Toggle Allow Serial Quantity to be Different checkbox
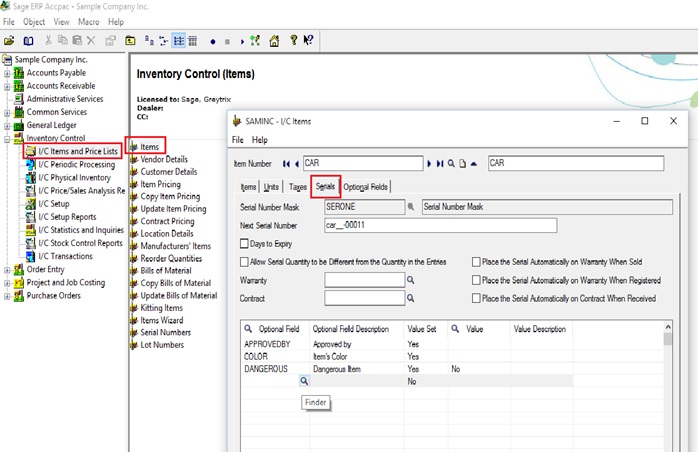Screen dimensions: 698x452 244,262
